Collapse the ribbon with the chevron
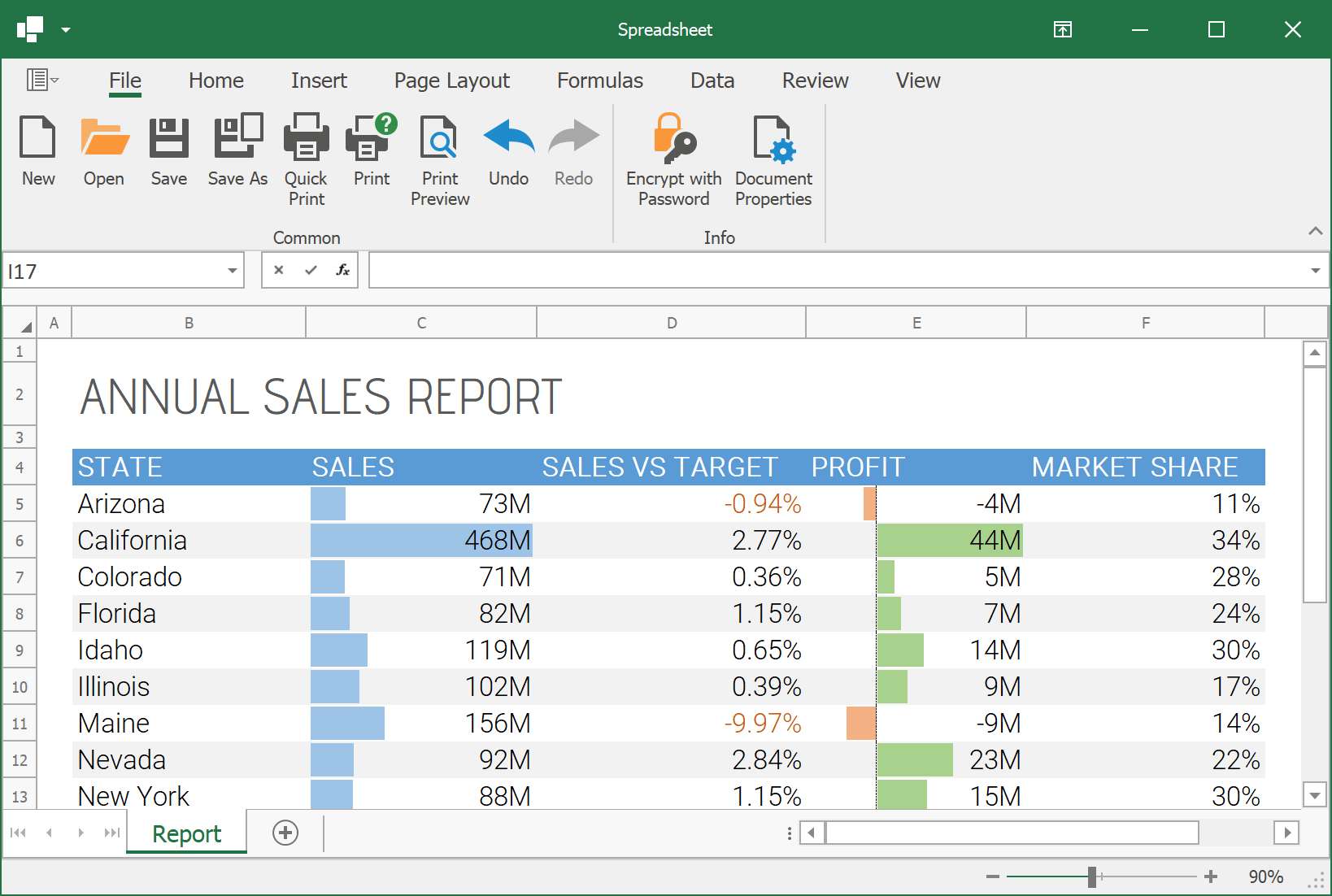Screen dimensions: 1332x896 (1315, 231)
